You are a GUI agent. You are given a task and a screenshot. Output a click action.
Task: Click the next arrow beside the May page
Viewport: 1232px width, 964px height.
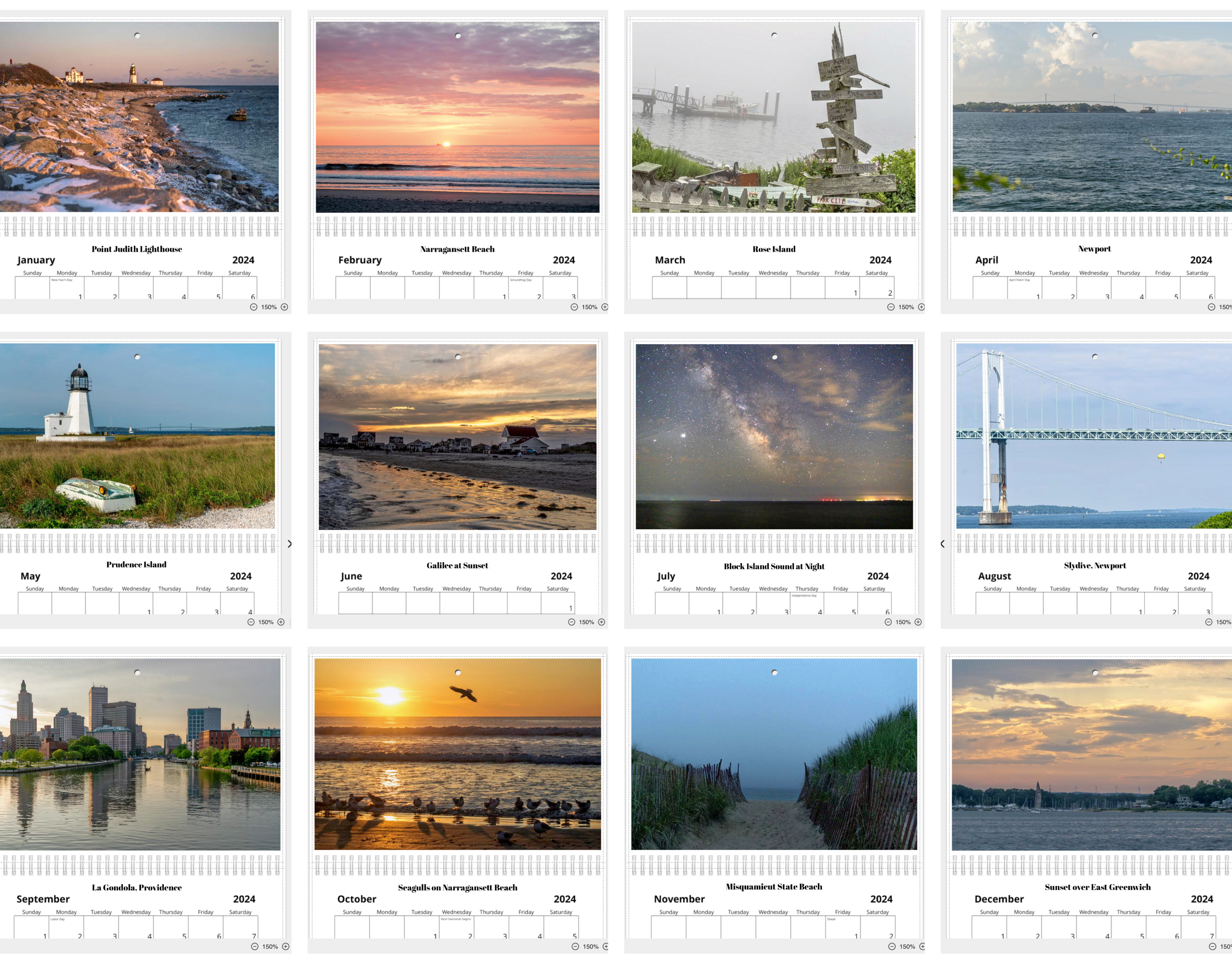pyautogui.click(x=289, y=544)
